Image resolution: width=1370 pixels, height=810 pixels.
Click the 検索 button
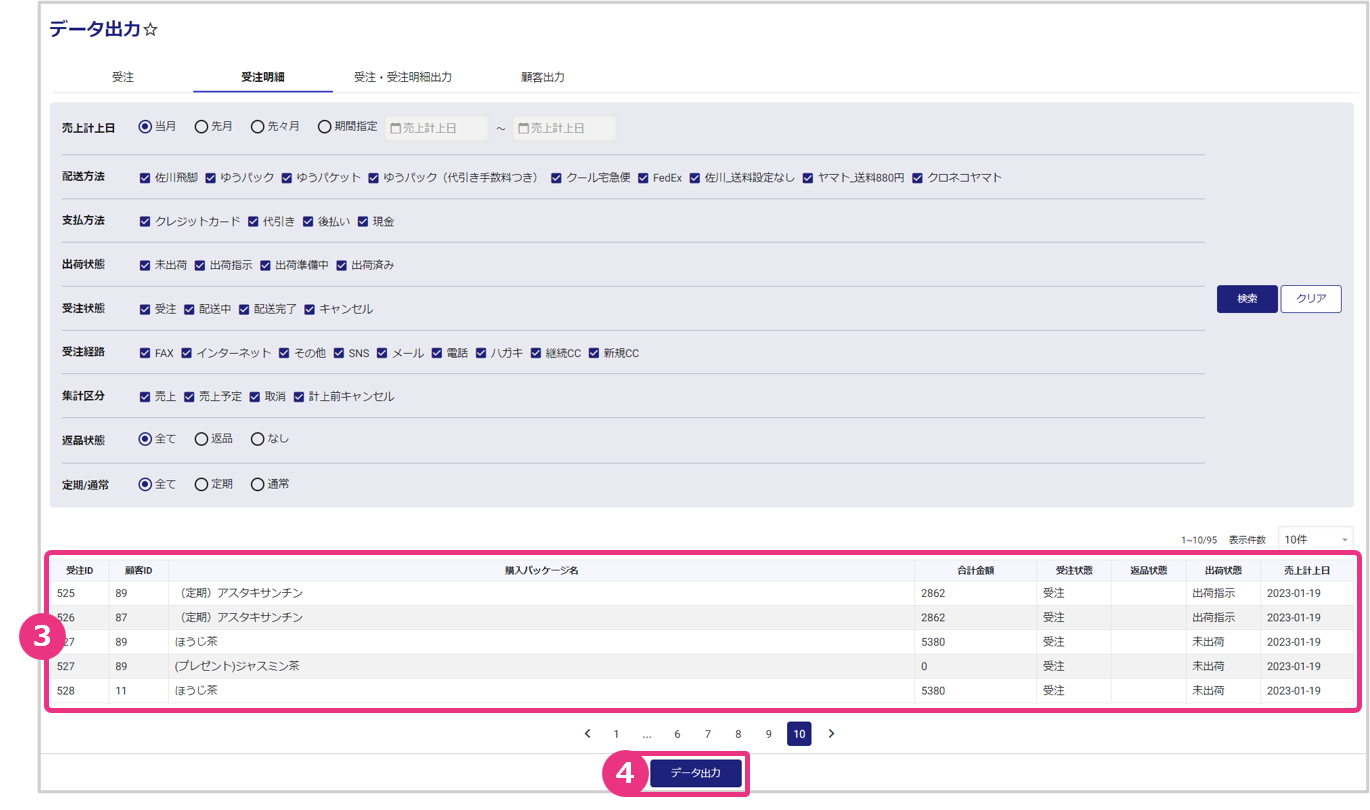pyautogui.click(x=1247, y=299)
